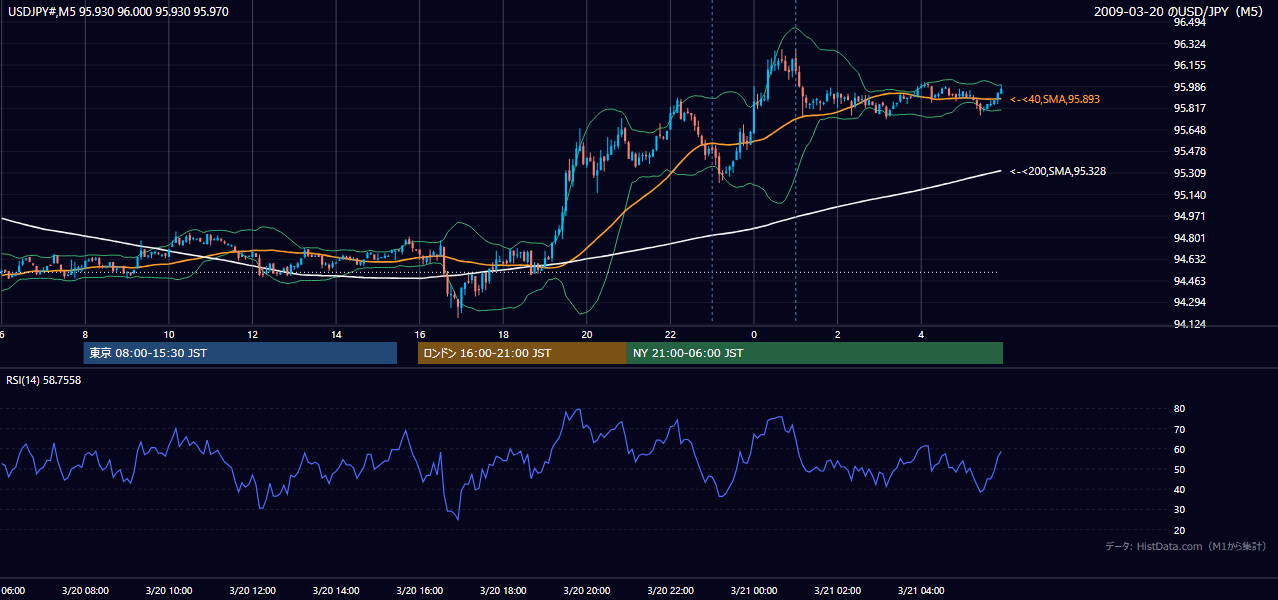Click the 3/20 14:00 date label
The width and height of the screenshot is (1278, 600).
point(335,591)
